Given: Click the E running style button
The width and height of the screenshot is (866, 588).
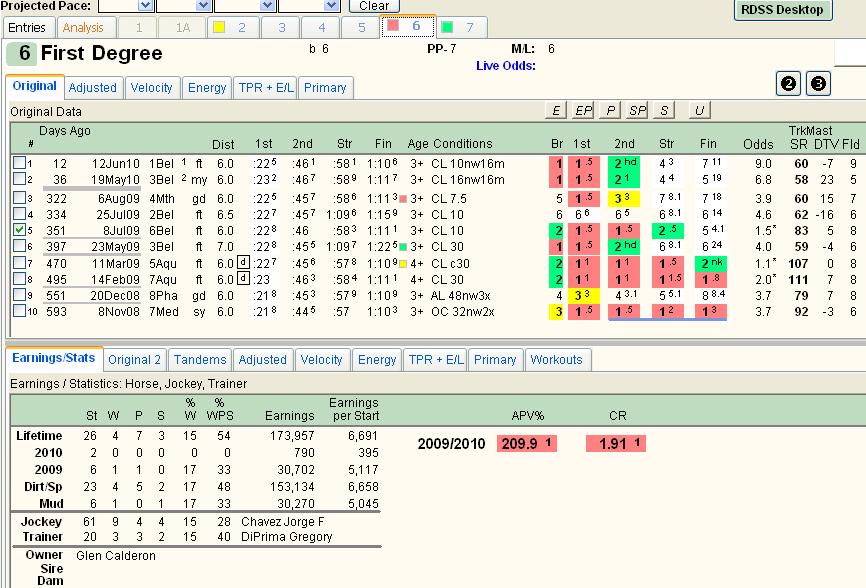Looking at the screenshot, I should [556, 110].
